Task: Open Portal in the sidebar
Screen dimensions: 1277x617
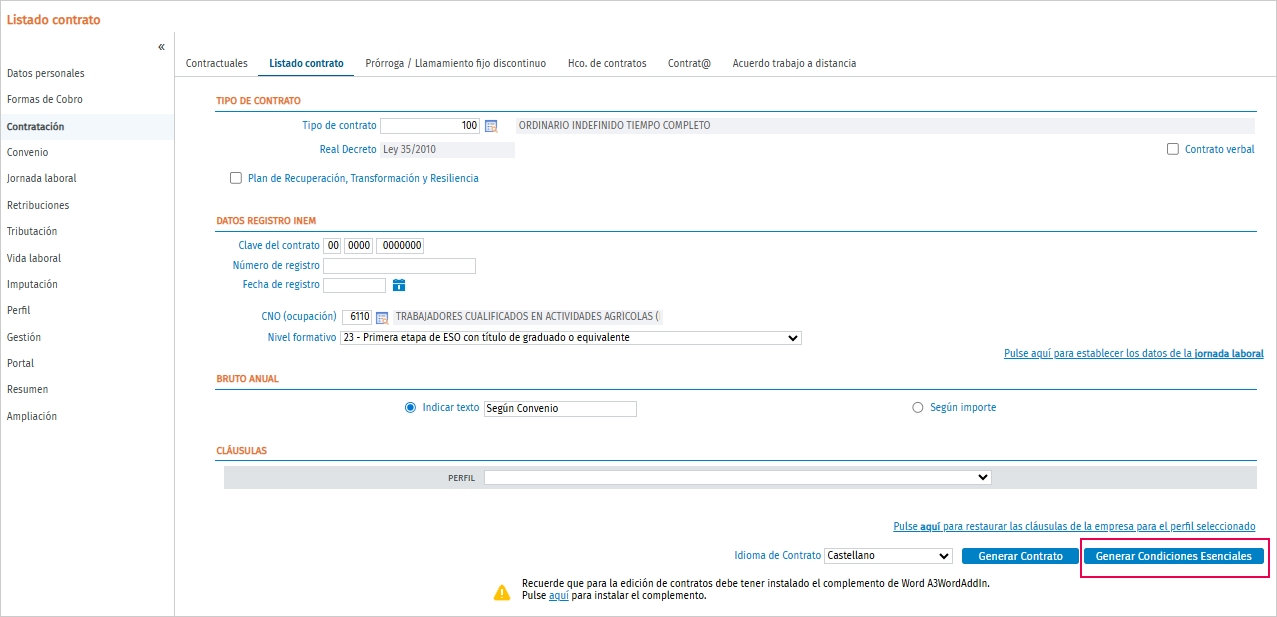Action: point(21,364)
